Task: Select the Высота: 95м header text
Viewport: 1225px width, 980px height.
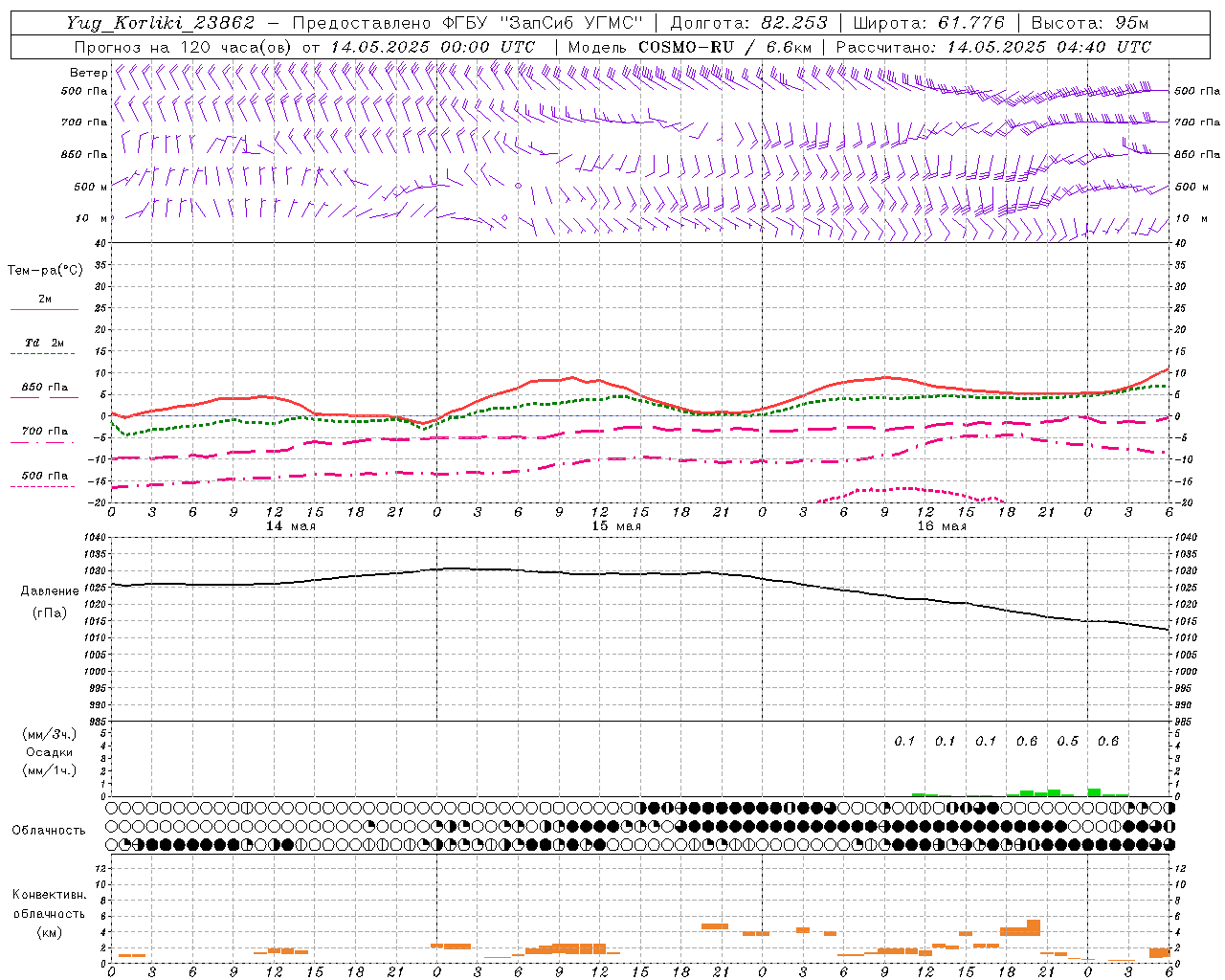Action: point(1090,23)
